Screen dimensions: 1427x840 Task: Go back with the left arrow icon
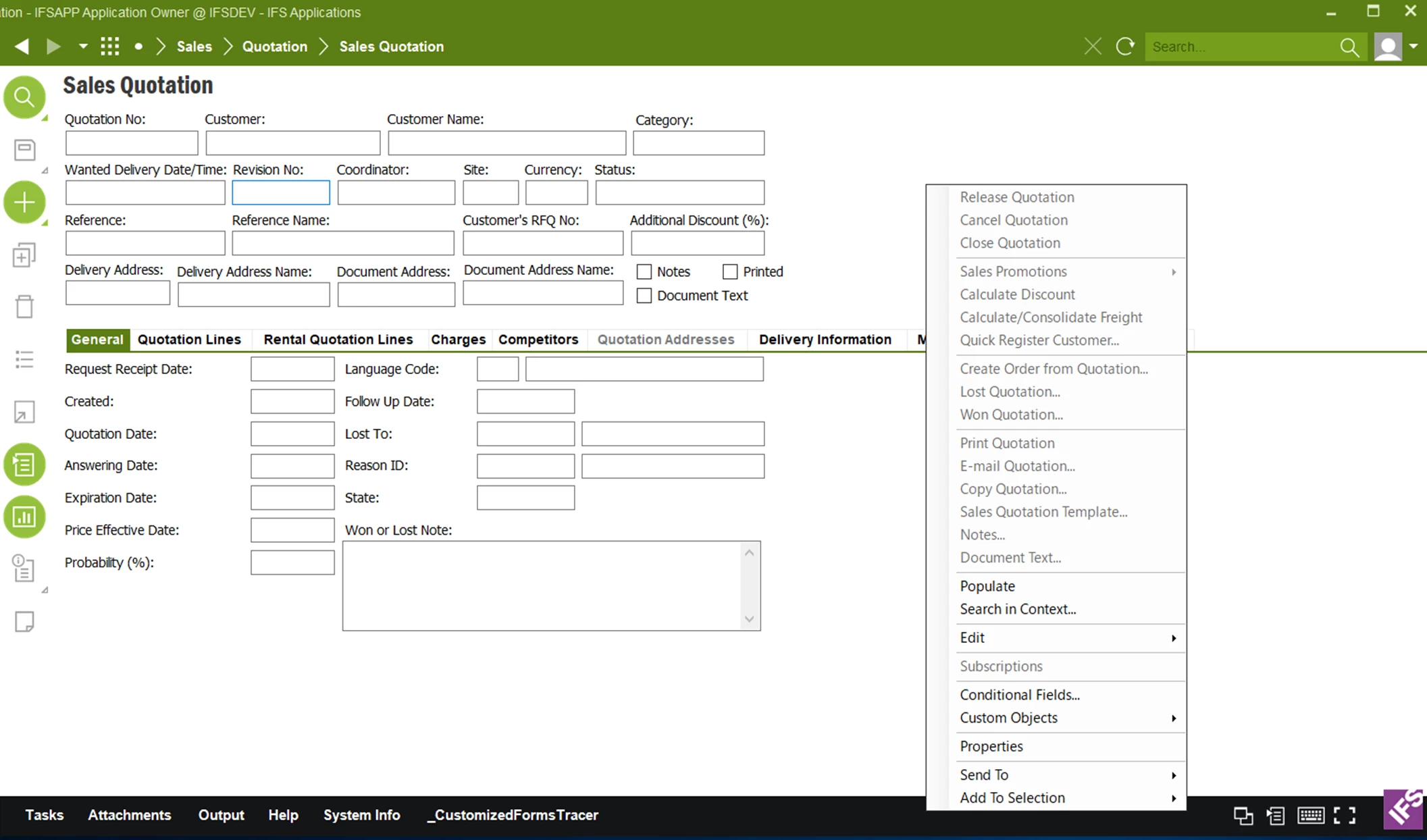pyautogui.click(x=22, y=47)
